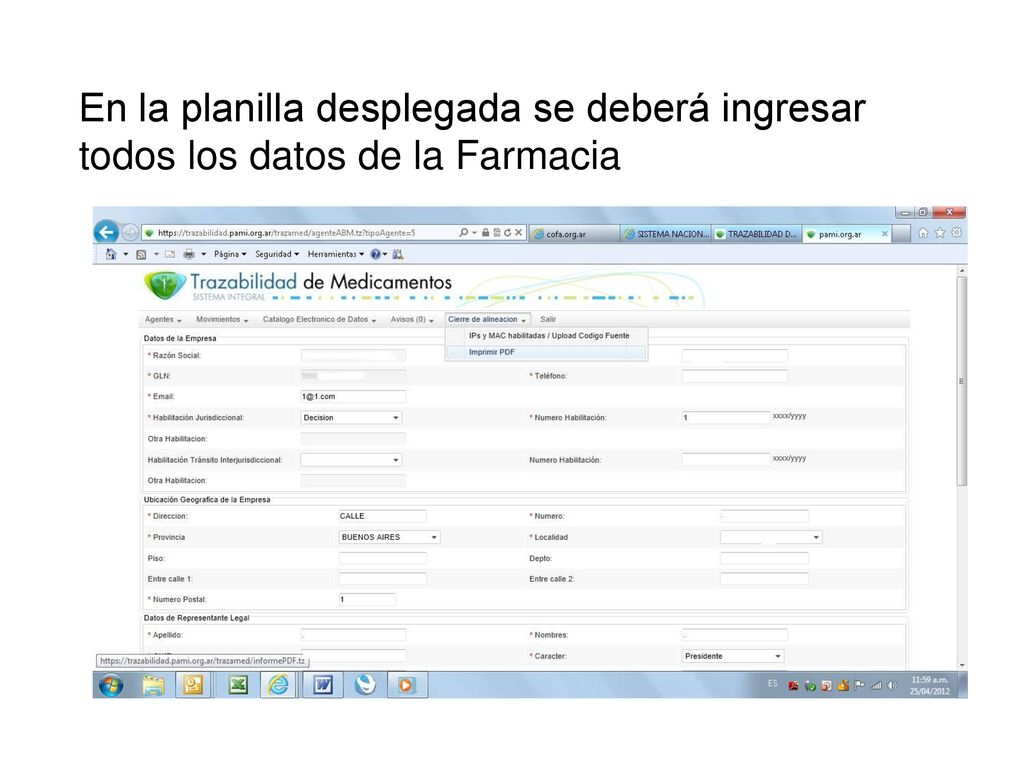Click the Teléfono input field
This screenshot has width=1024, height=768.
pyautogui.click(x=735, y=376)
